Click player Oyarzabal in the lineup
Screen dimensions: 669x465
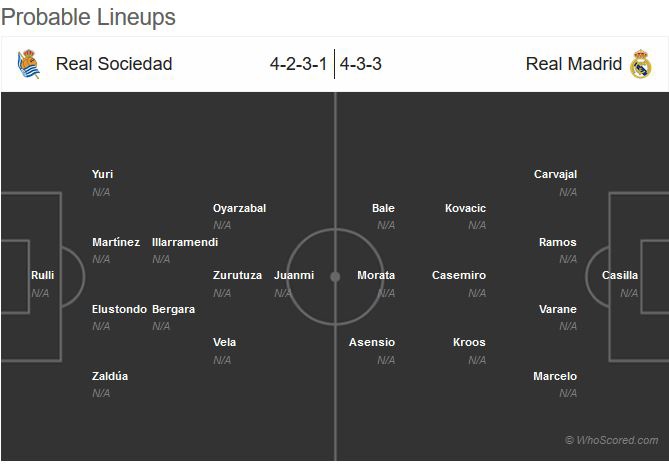[x=239, y=208]
